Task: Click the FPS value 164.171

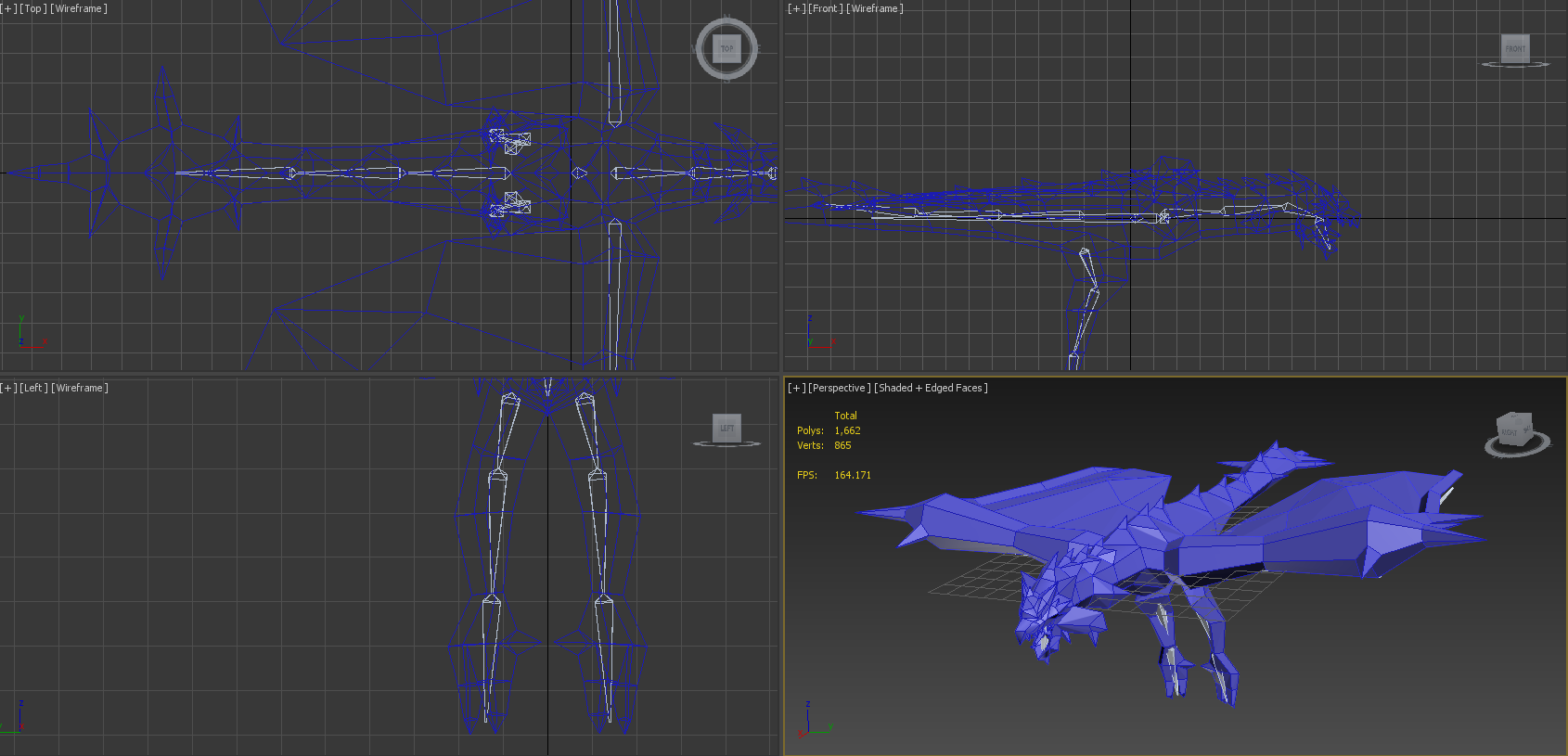Action: coord(853,475)
